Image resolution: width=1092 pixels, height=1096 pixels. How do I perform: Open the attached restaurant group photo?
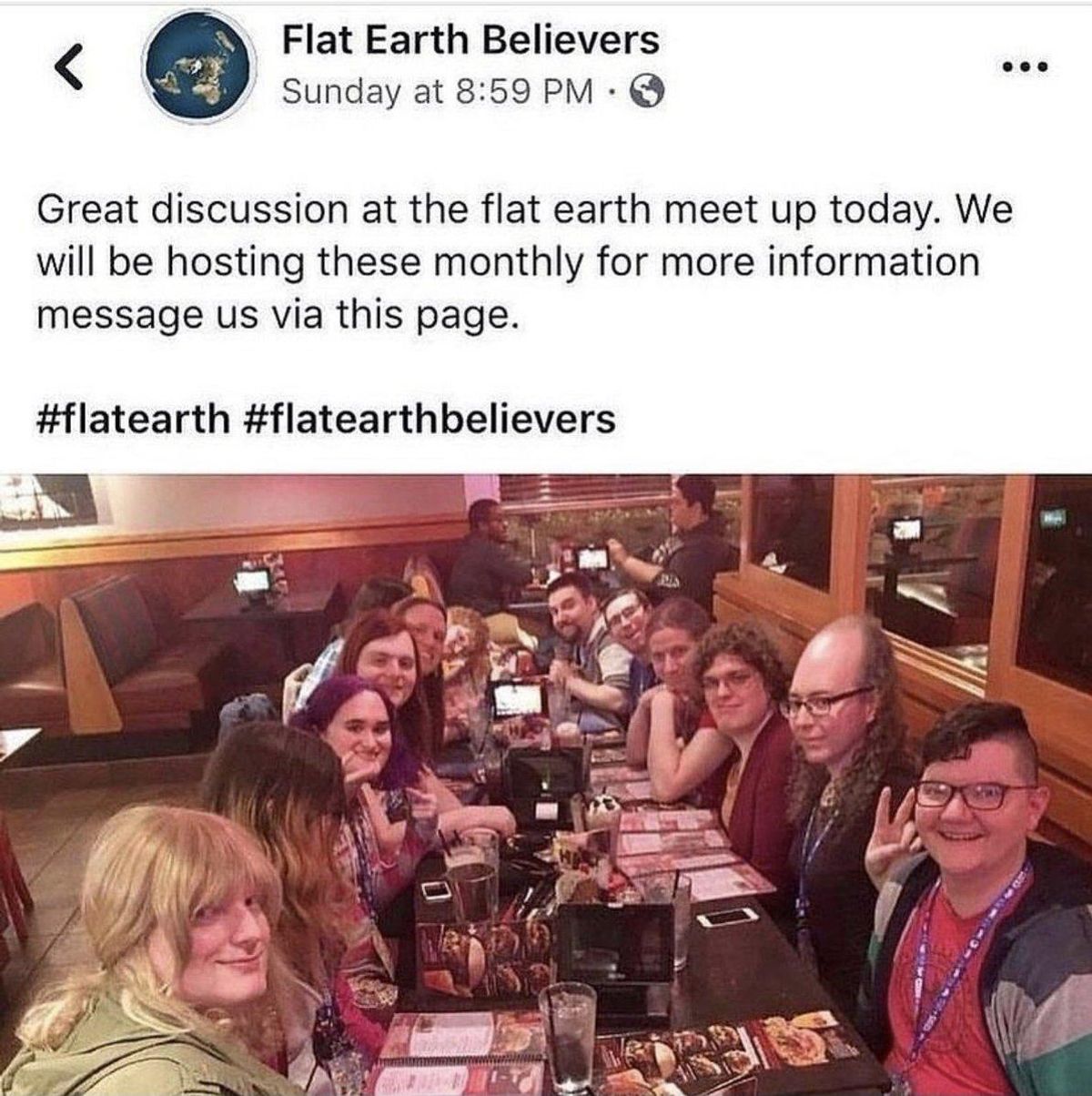pyautogui.click(x=546, y=785)
